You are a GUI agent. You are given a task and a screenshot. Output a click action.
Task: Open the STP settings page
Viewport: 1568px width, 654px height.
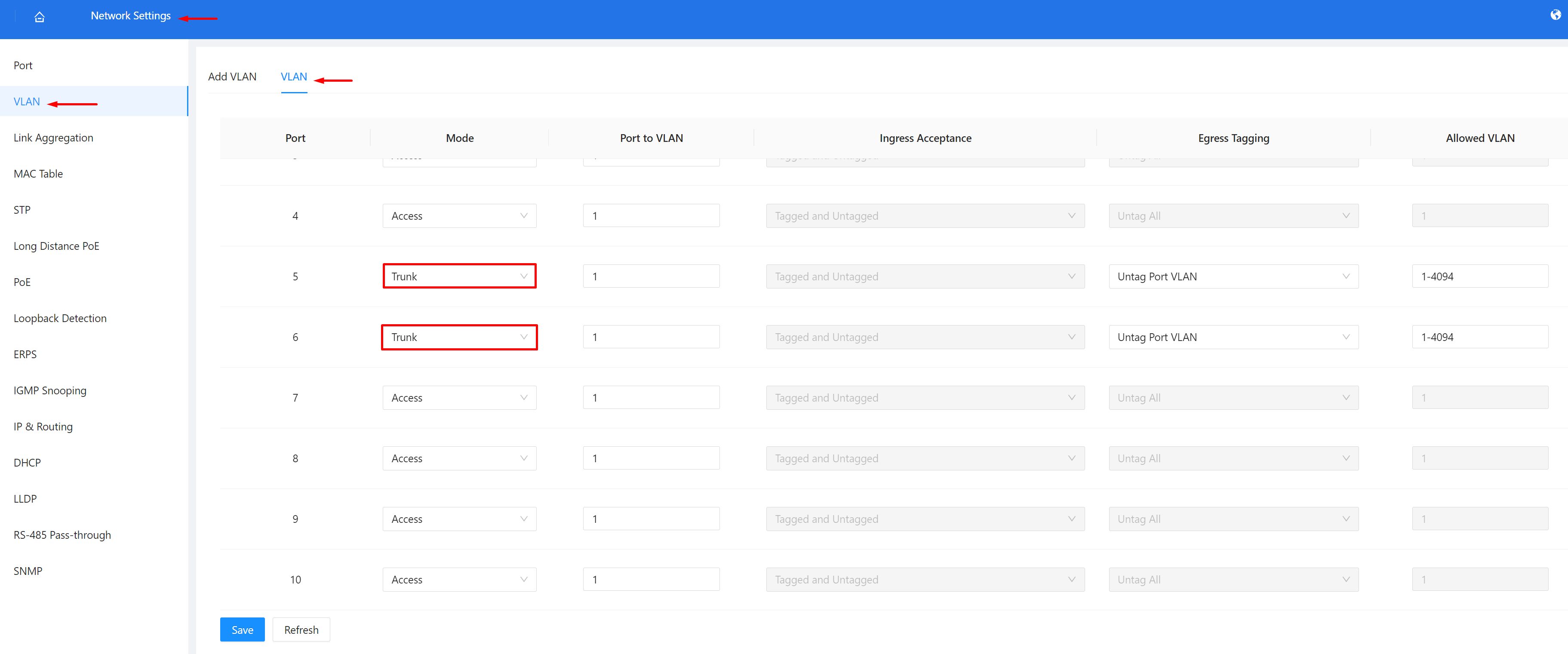[22, 209]
